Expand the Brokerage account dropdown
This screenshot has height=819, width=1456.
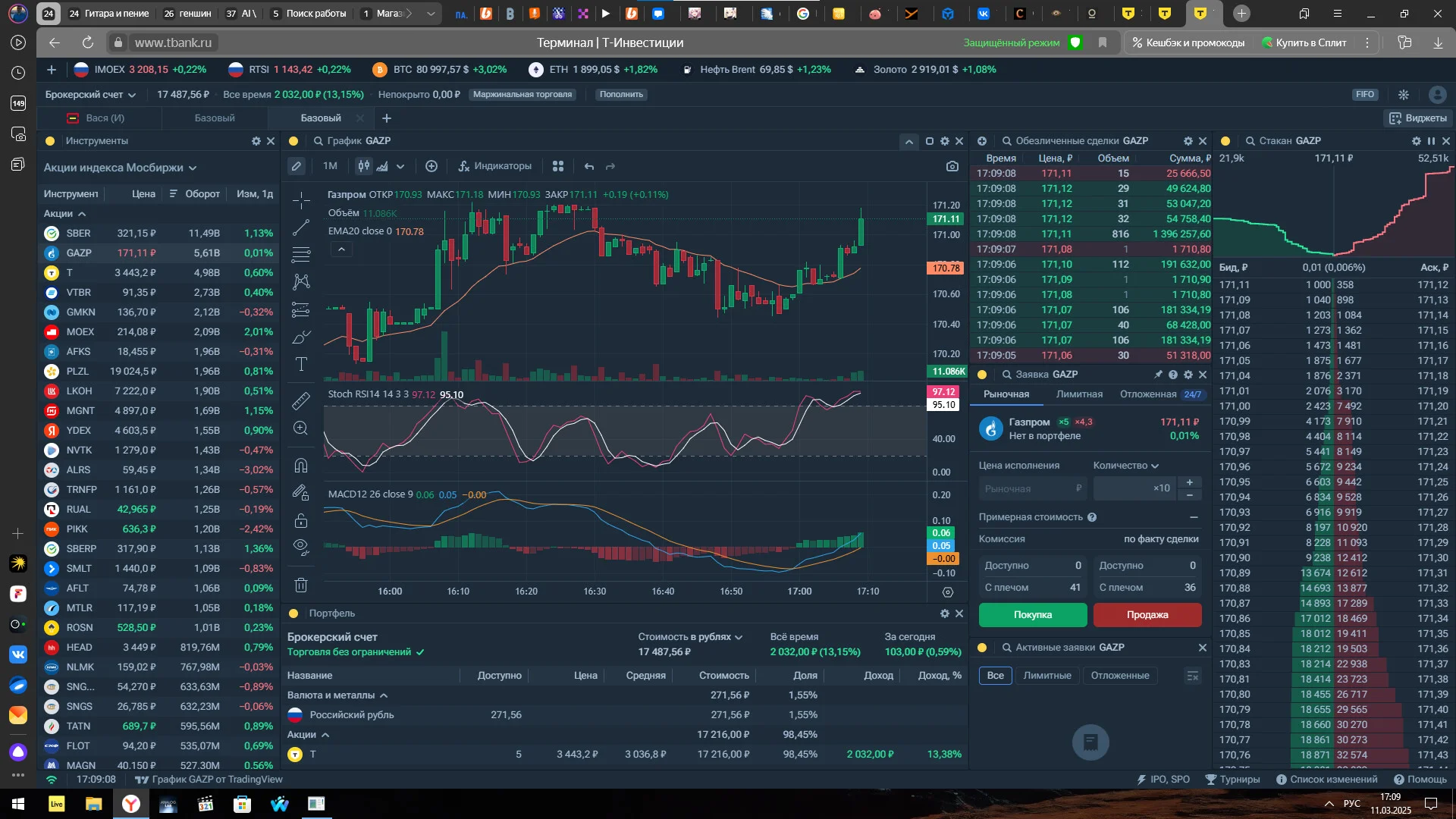(90, 95)
